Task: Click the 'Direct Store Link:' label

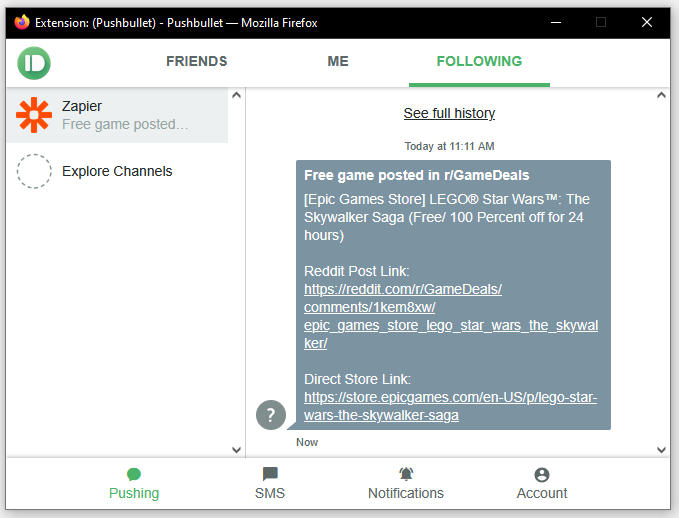Action: coord(357,379)
